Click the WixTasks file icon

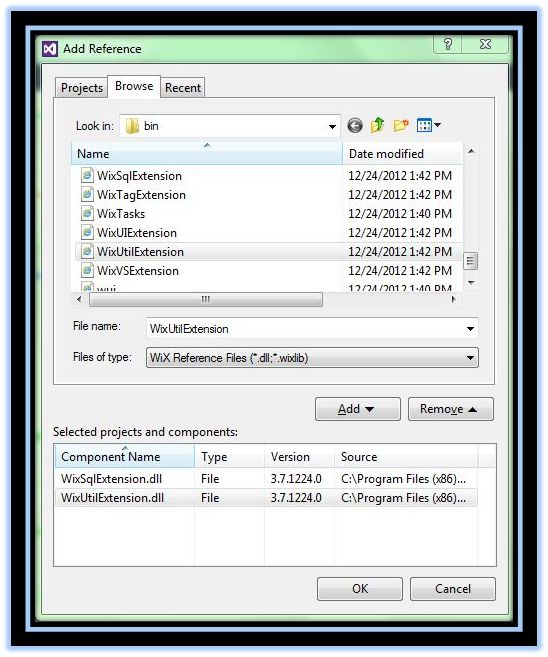87,213
